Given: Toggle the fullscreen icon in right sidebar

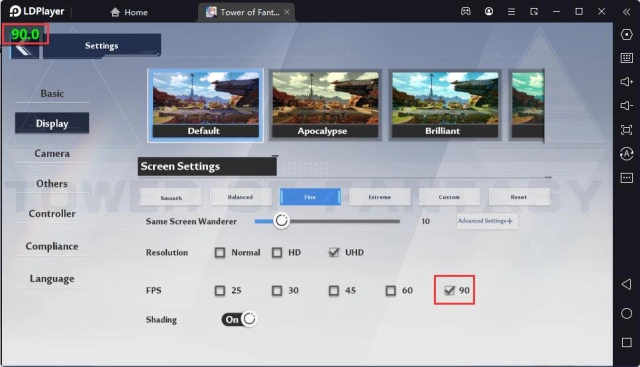Looking at the screenshot, I should pyautogui.click(x=627, y=130).
